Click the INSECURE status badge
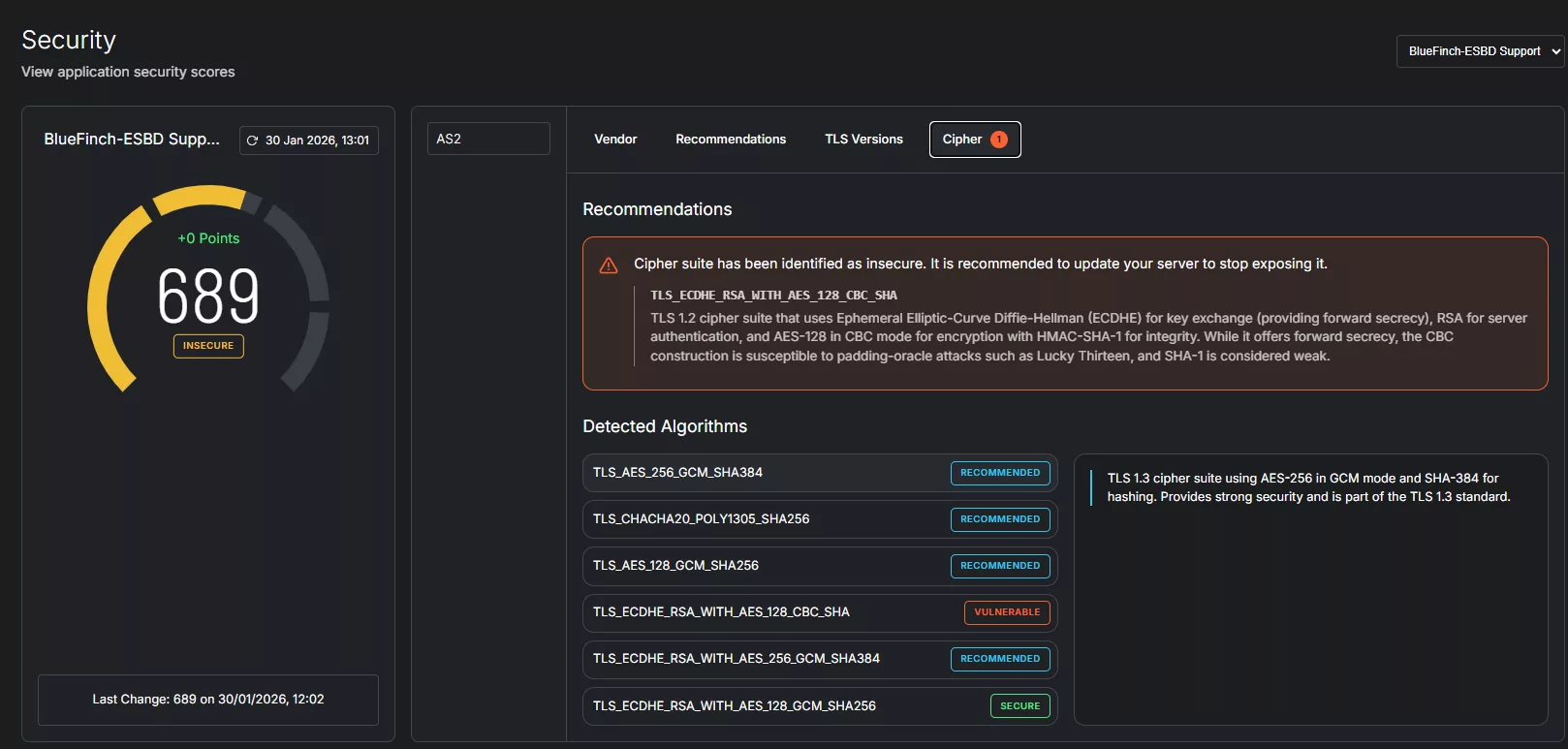 (208, 346)
